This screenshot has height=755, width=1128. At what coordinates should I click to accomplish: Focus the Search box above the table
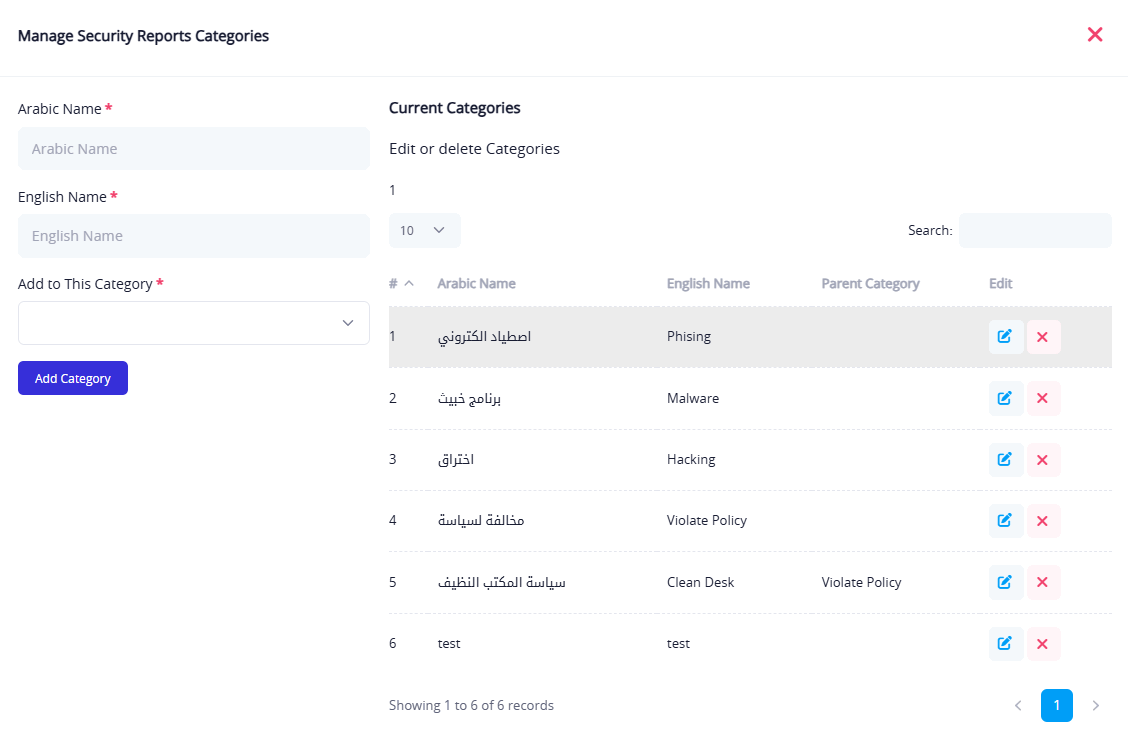point(1035,230)
